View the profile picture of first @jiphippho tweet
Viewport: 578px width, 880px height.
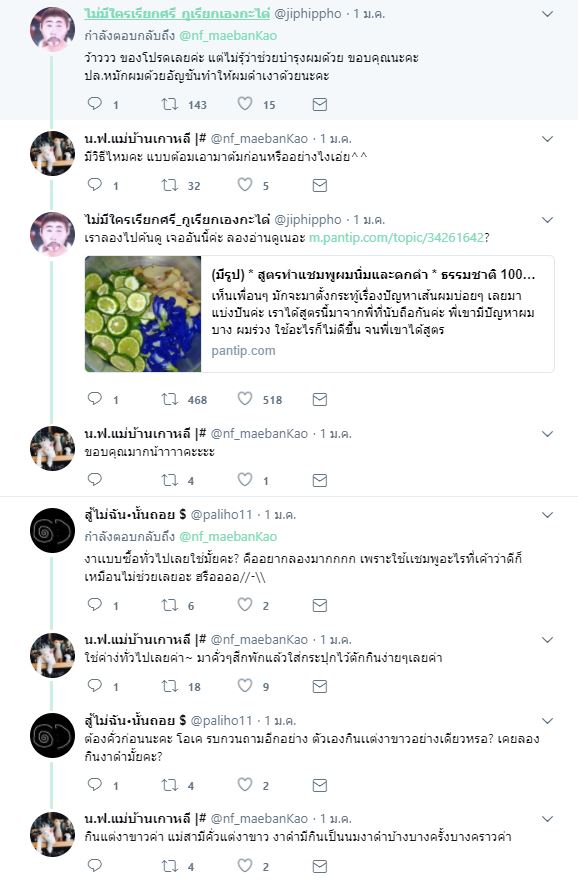[x=52, y=29]
